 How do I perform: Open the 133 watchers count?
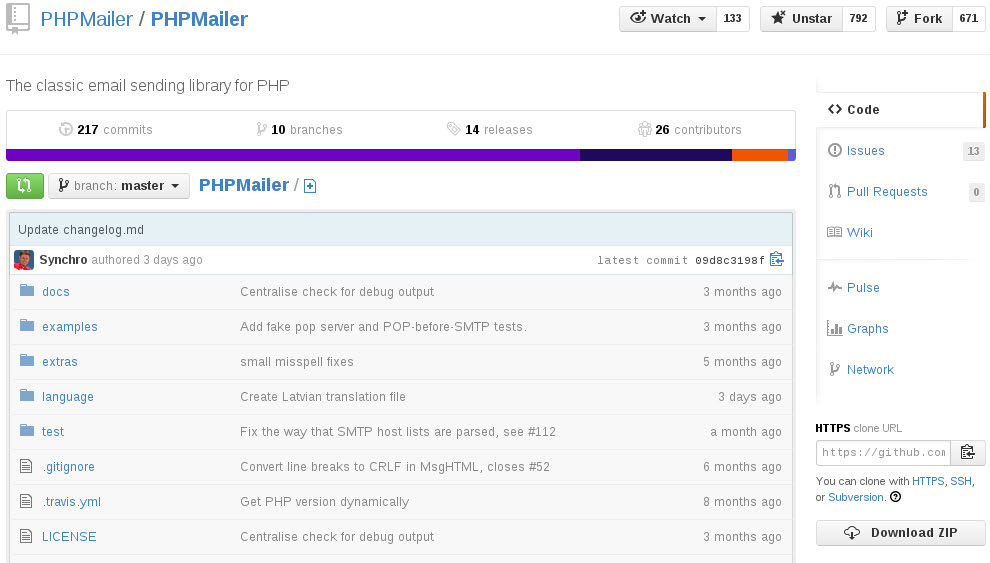tap(733, 18)
